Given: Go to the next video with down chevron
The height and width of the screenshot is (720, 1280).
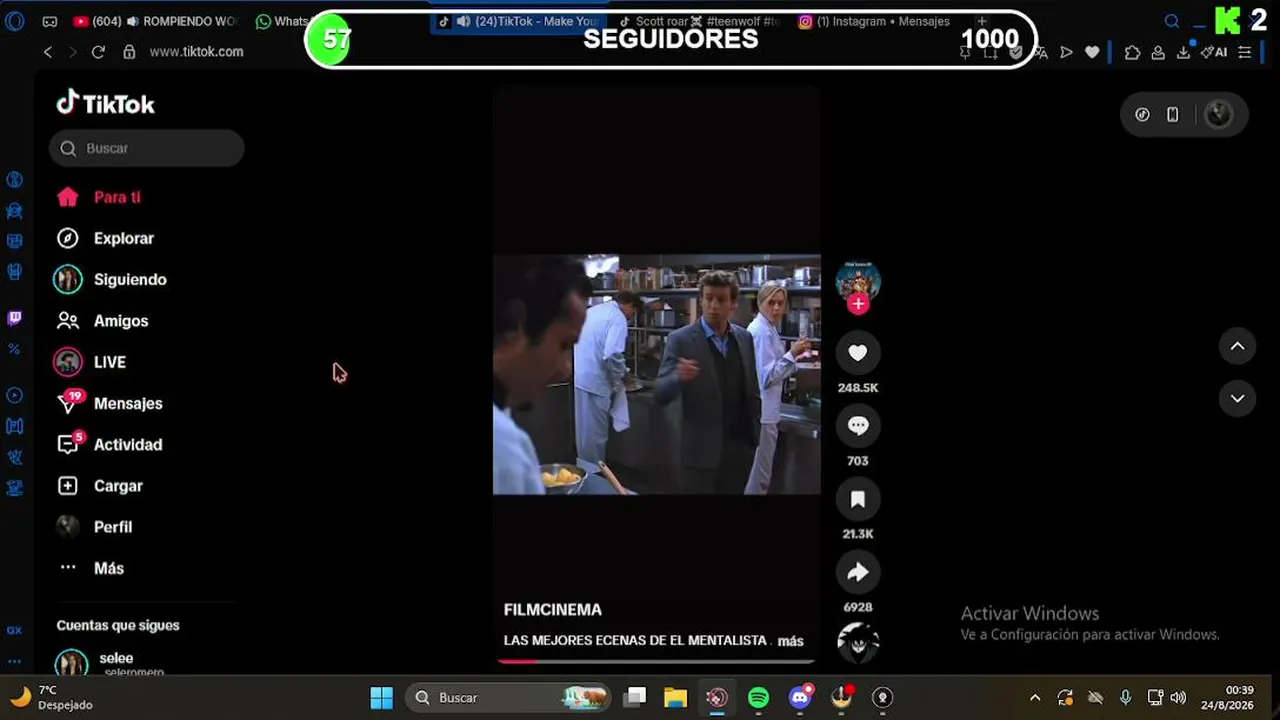Looking at the screenshot, I should [1237, 398].
